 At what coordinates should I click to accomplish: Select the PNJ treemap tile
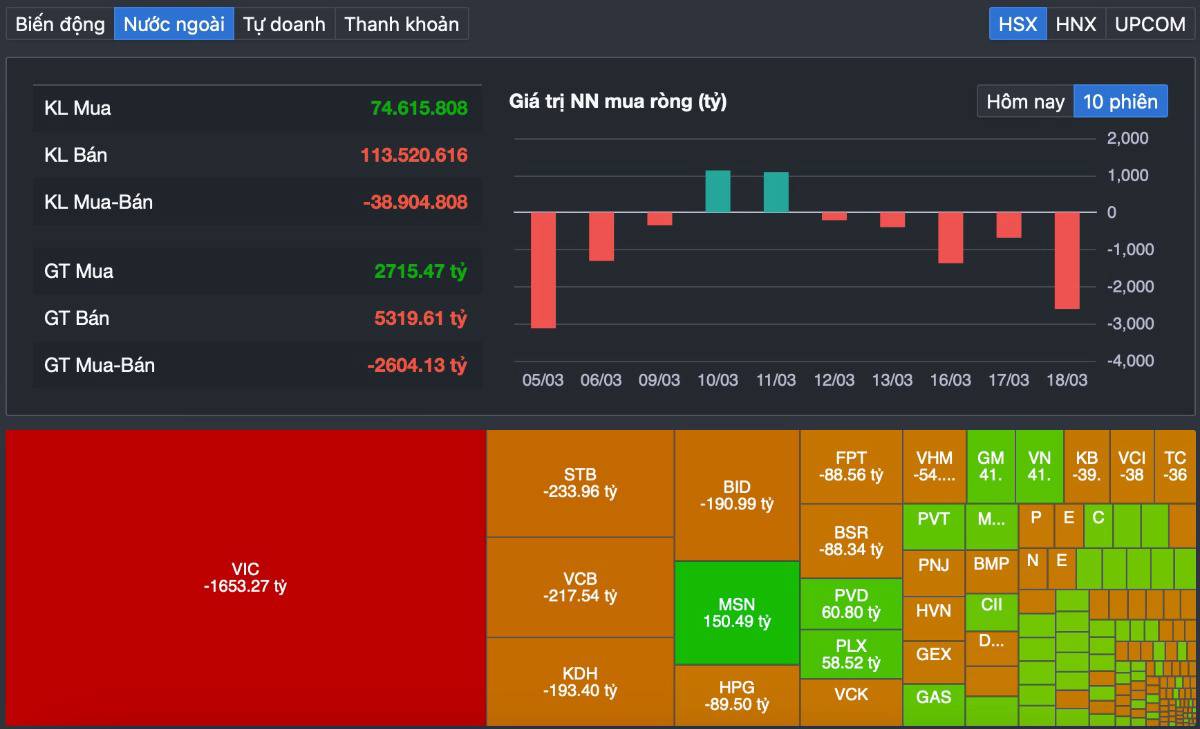click(934, 572)
